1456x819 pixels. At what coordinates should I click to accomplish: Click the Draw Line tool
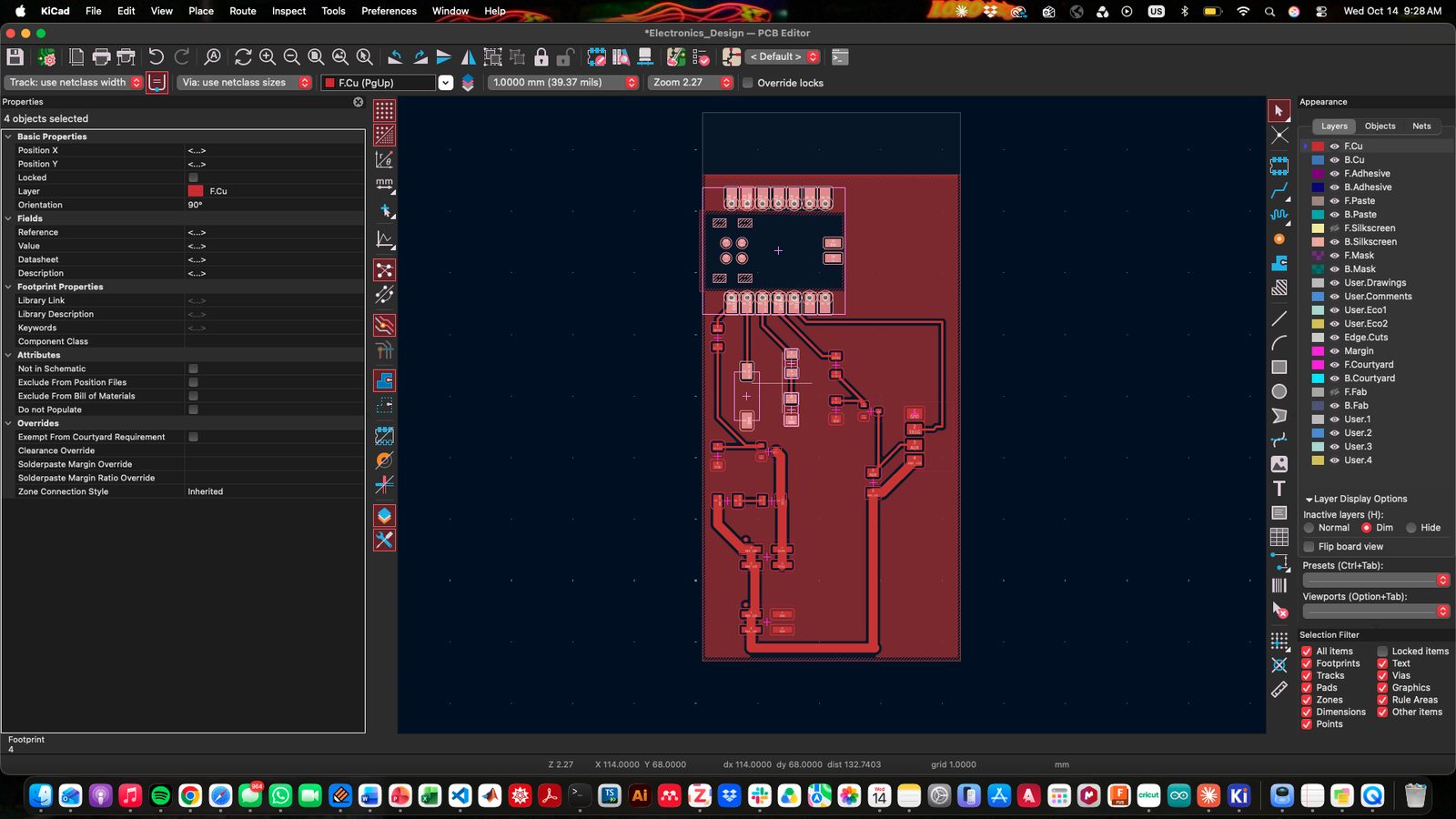click(1279, 318)
